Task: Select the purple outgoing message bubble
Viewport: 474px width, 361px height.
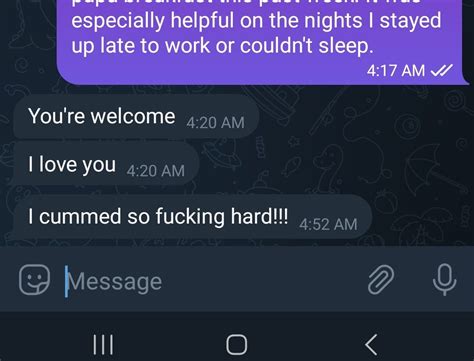Action: click(x=262, y=42)
